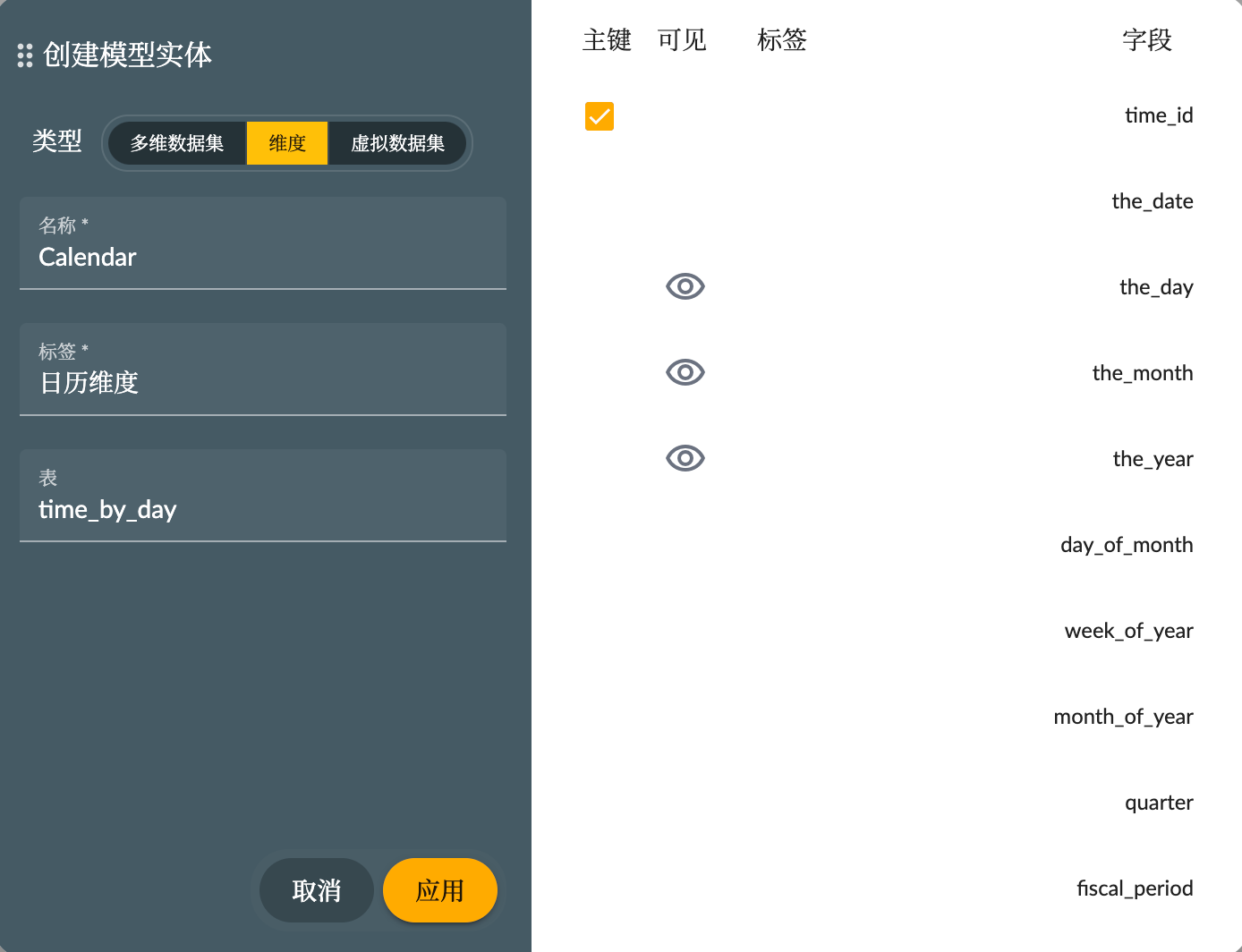Hide the_day using its eye icon

coord(685,286)
